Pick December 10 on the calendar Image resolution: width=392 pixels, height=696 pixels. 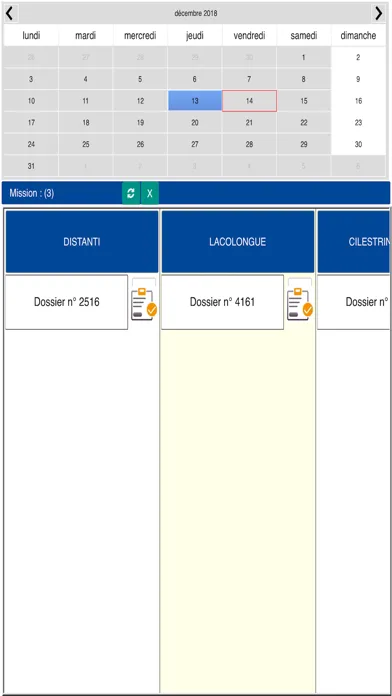31,101
